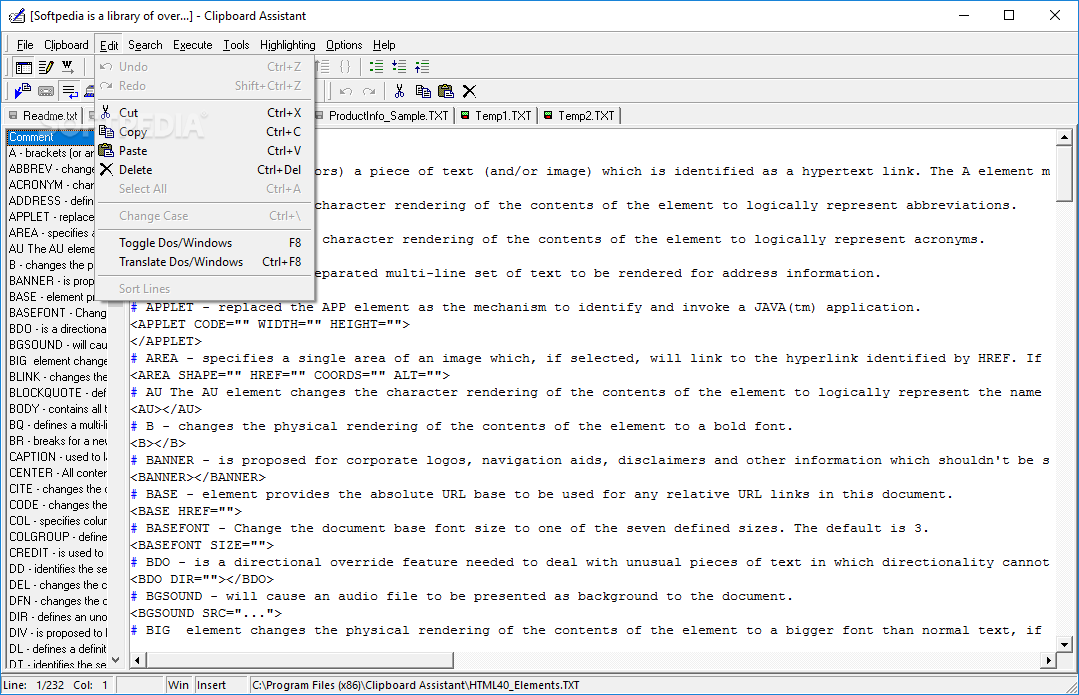Select the 'BASEFONT' list entry
This screenshot has width=1079, height=695.
click(x=58, y=312)
